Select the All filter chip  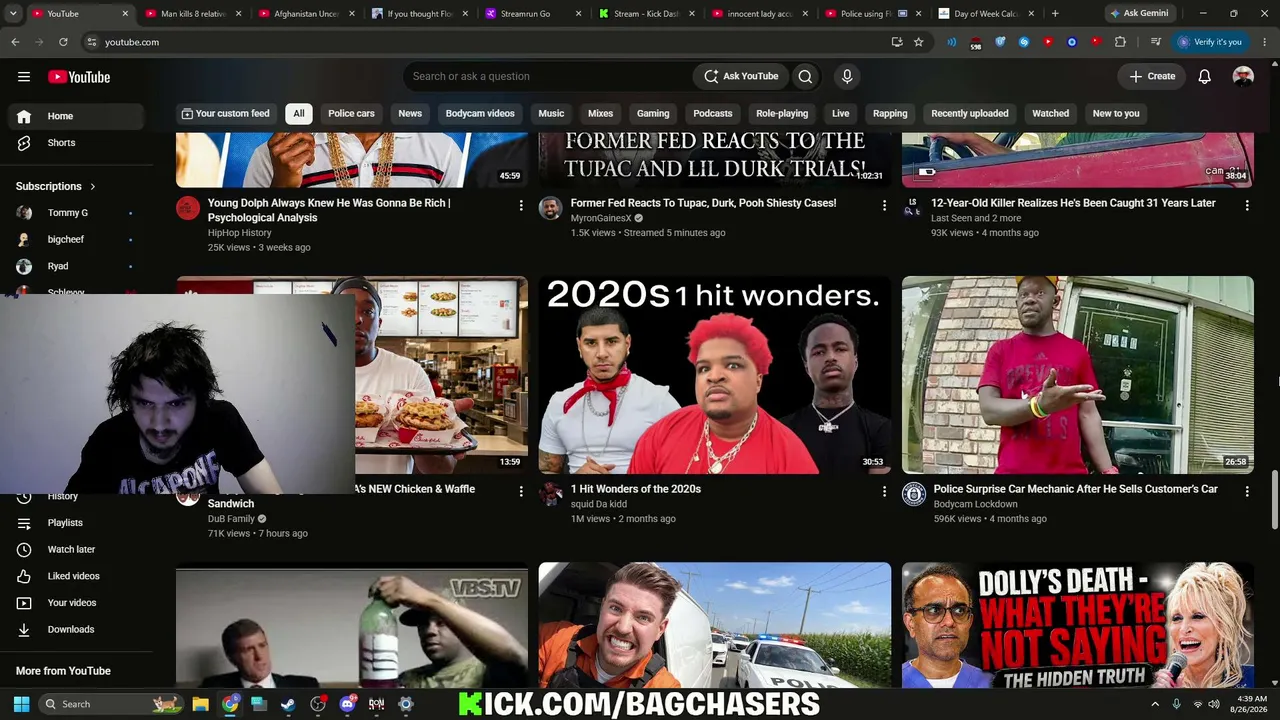pos(298,113)
